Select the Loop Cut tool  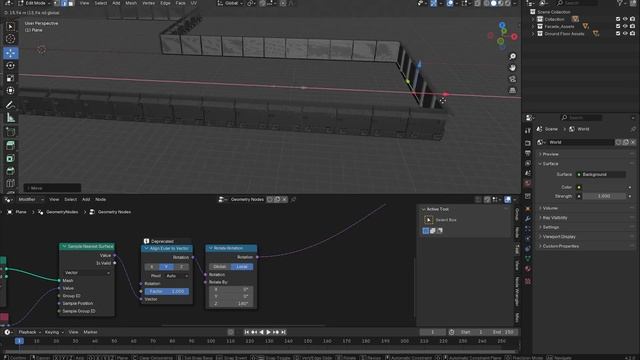(11, 183)
